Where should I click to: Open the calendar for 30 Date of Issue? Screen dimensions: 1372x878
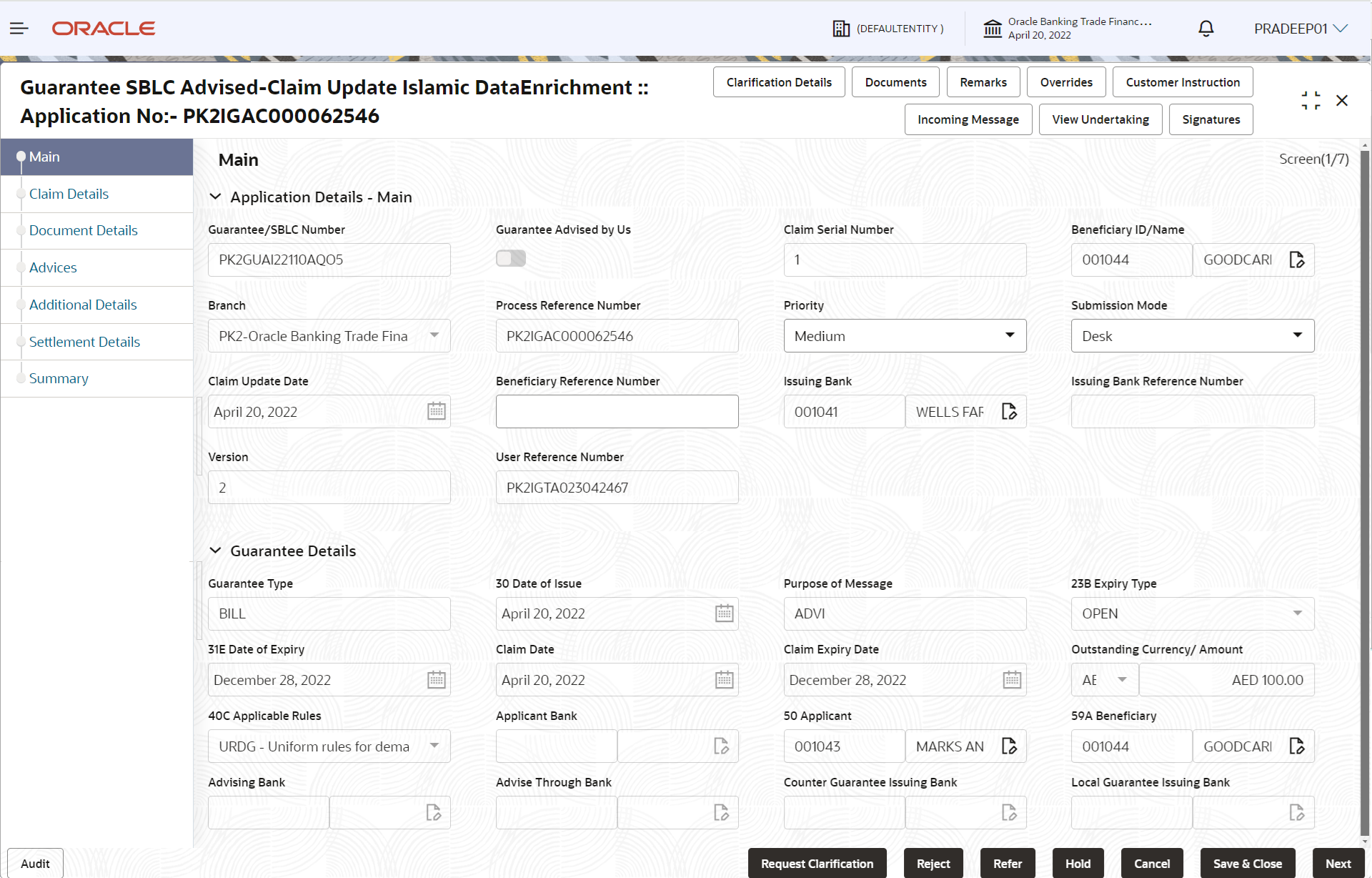tap(725, 613)
